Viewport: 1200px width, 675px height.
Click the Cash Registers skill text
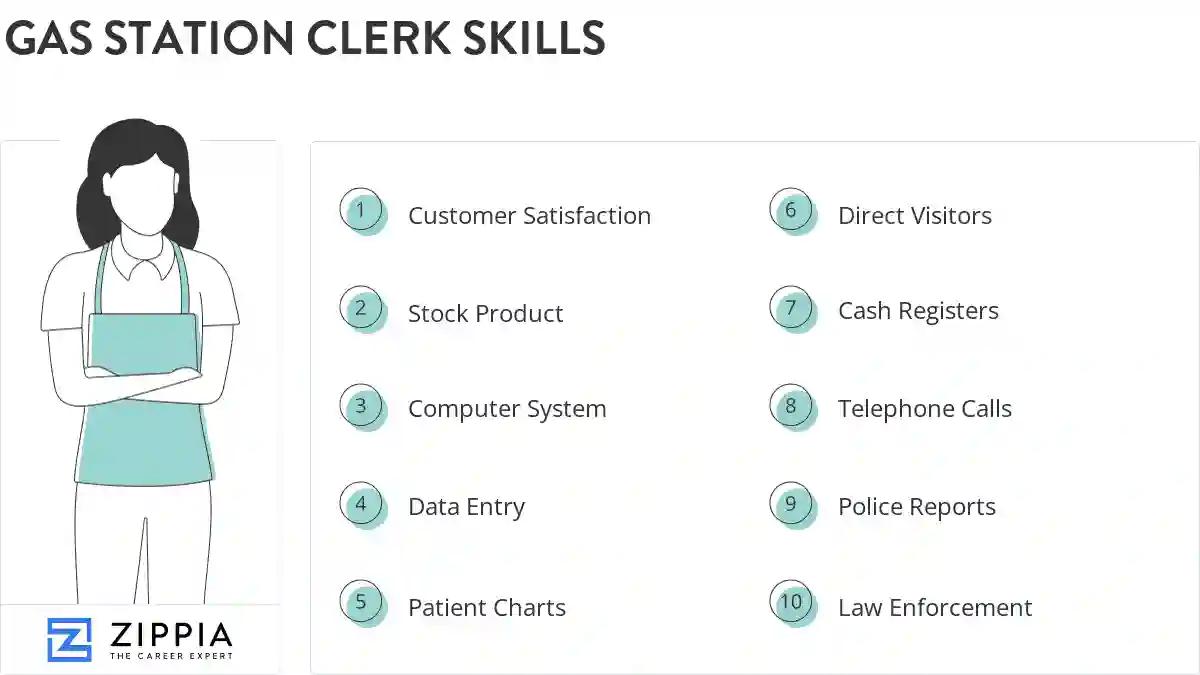(x=918, y=311)
